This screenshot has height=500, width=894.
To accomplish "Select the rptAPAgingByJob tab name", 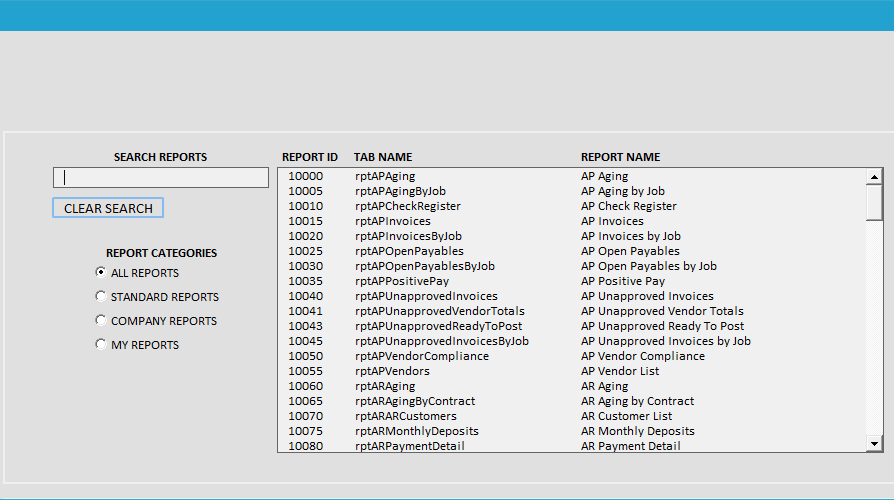I will 400,191.
